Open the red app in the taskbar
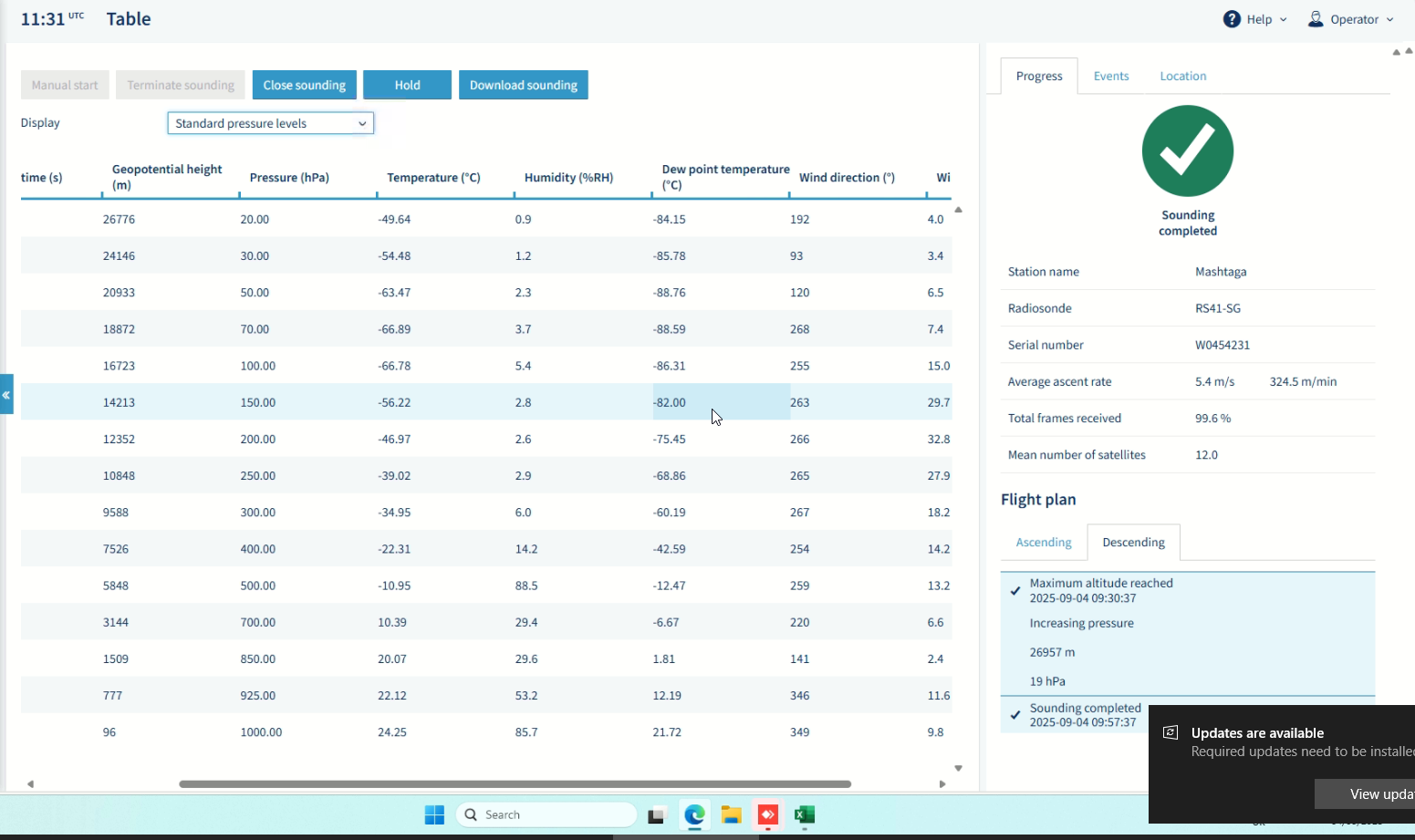1415x840 pixels. pyautogui.click(x=767, y=814)
